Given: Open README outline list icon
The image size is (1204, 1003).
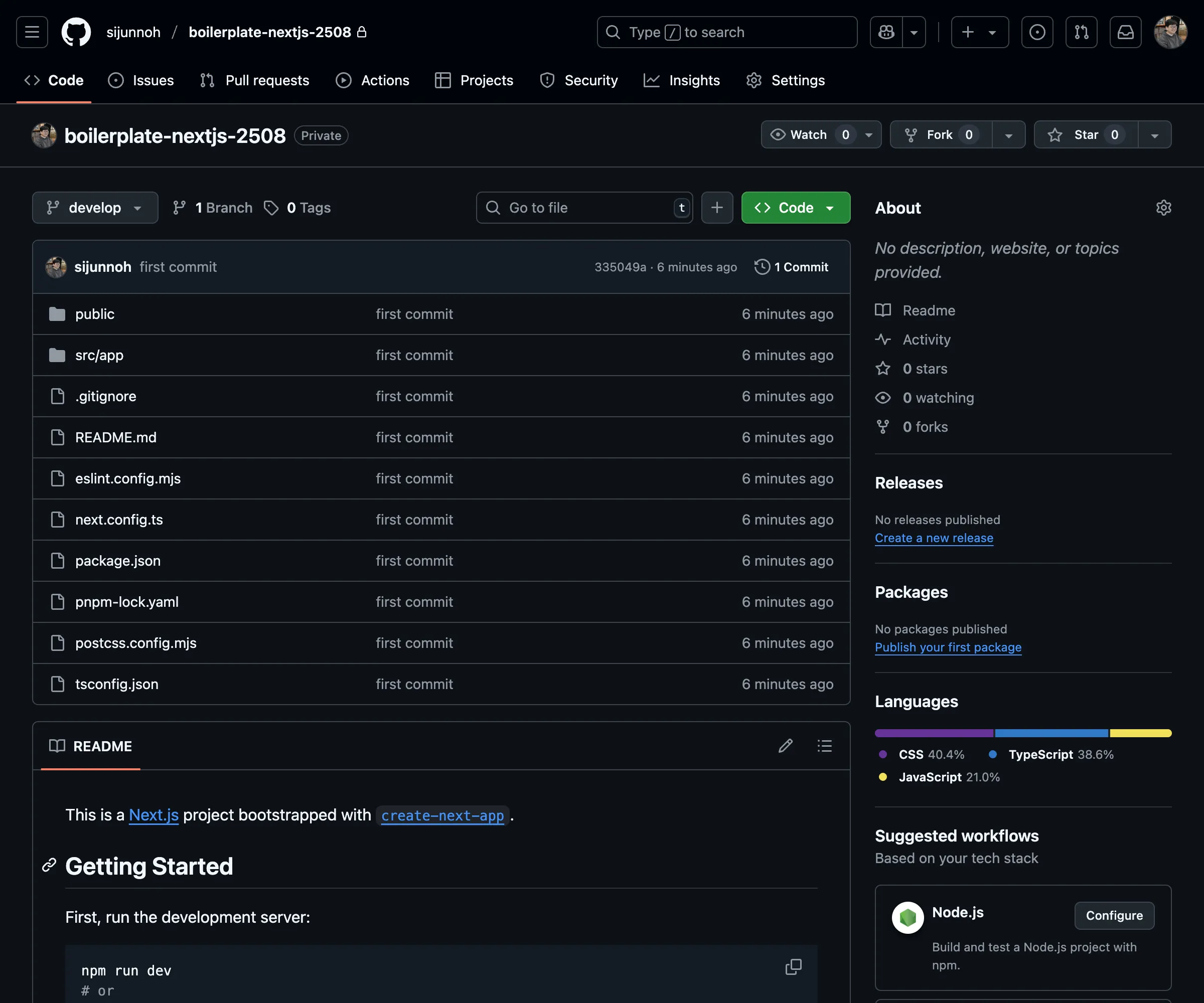Looking at the screenshot, I should [x=824, y=746].
